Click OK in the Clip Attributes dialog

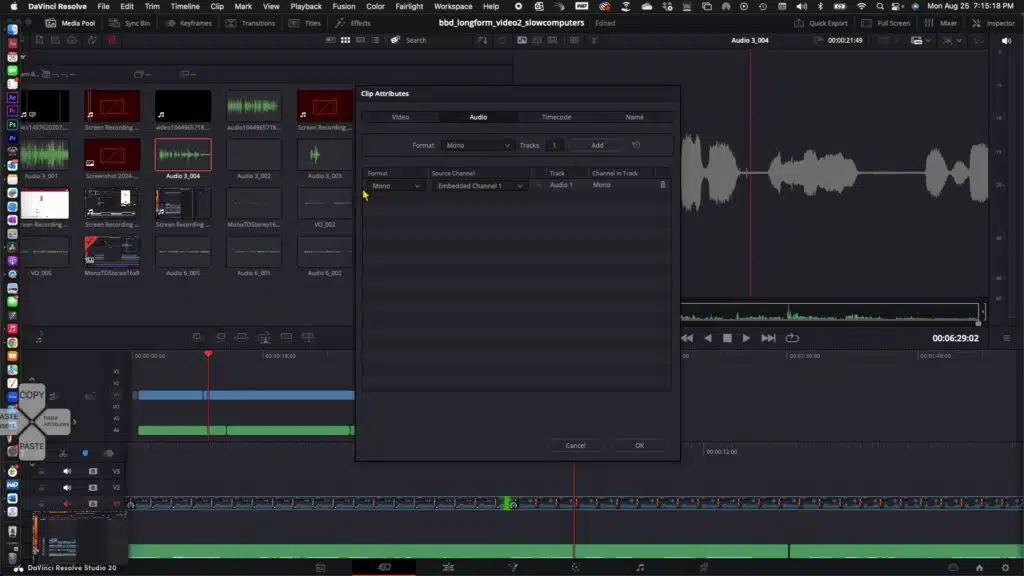[639, 445]
